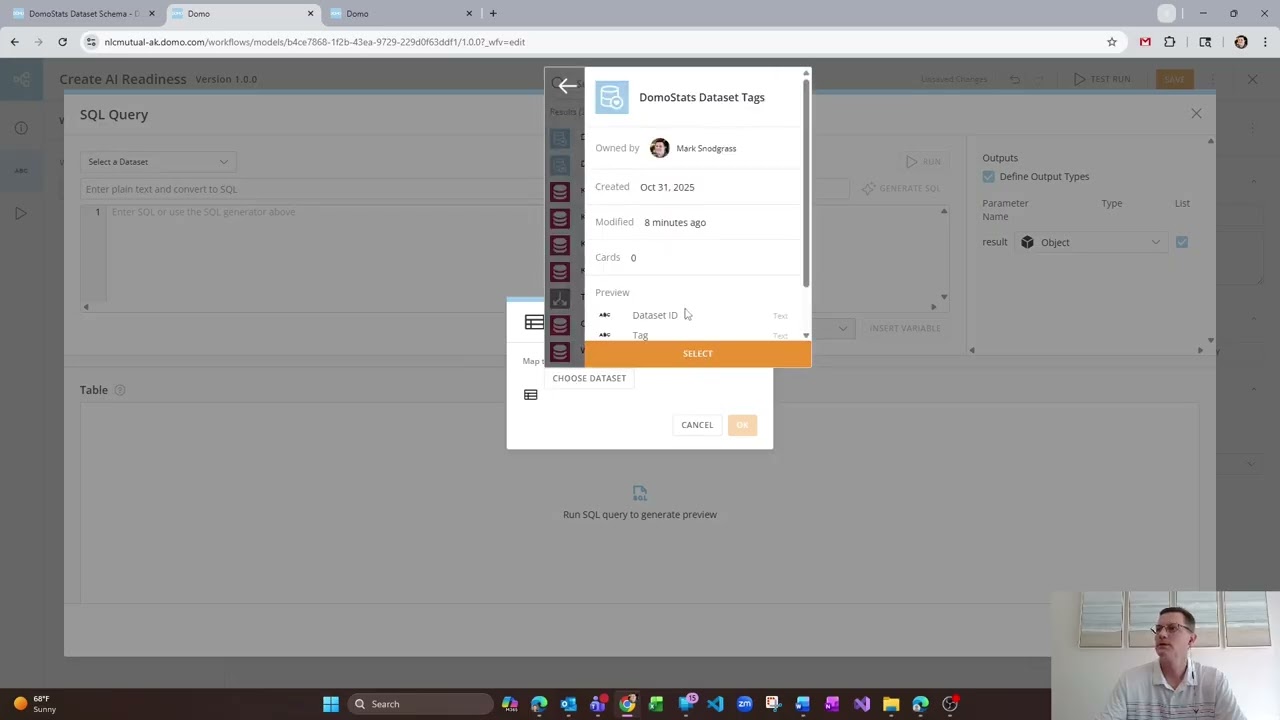
Task: Toggle the Define Output Types checkbox
Action: click(x=989, y=177)
